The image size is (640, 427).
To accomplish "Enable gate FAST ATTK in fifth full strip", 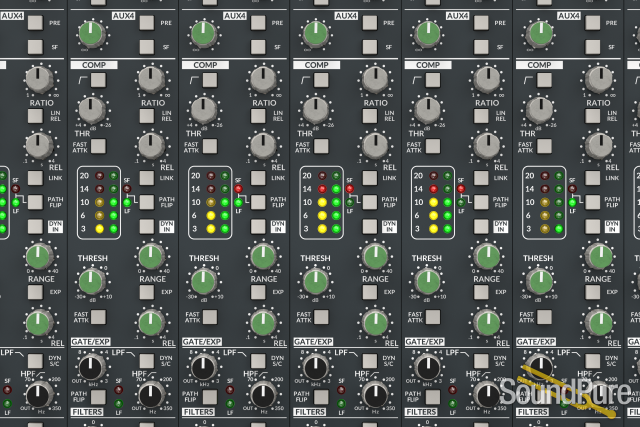I will (x=544, y=317).
